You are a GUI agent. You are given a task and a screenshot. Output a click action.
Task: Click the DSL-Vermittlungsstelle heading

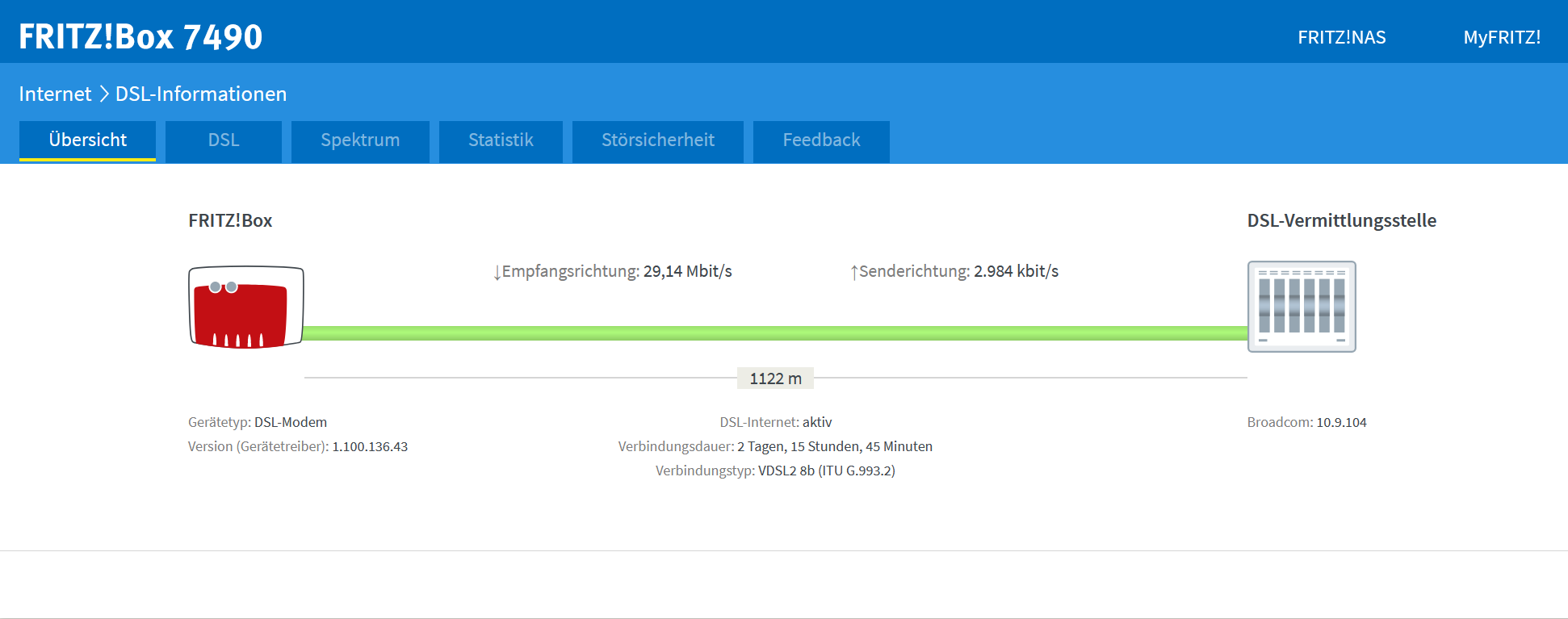(x=1341, y=220)
